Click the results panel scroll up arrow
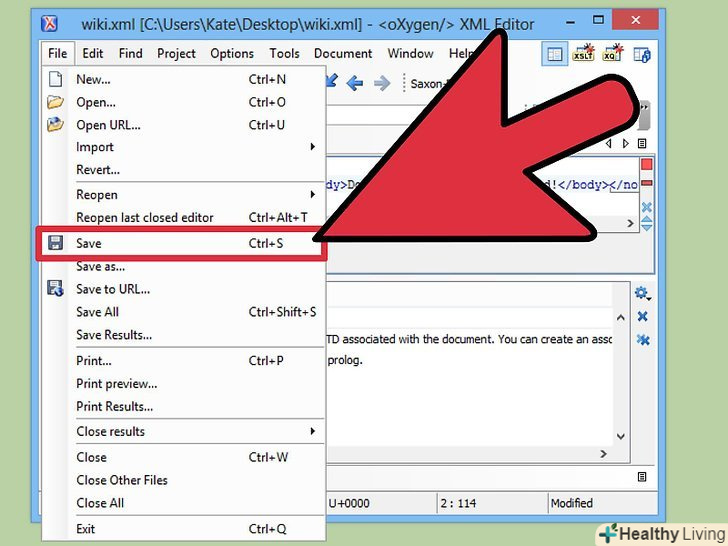The width and height of the screenshot is (728, 546). click(x=621, y=318)
